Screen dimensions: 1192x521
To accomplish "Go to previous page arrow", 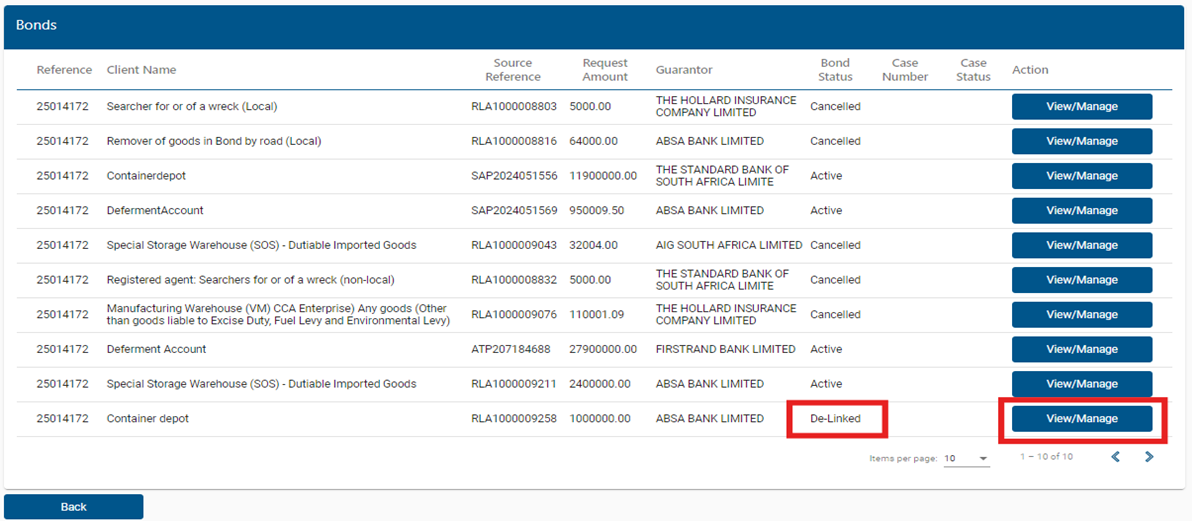I will click(x=1116, y=457).
